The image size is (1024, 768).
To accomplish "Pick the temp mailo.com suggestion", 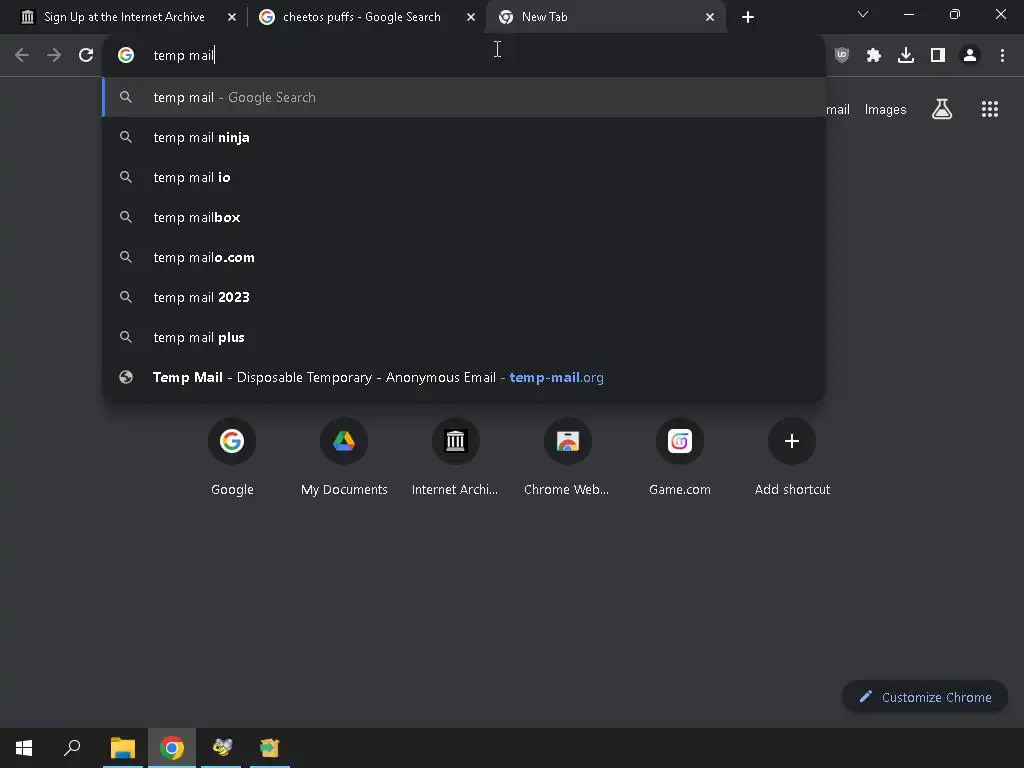I will [x=464, y=257].
